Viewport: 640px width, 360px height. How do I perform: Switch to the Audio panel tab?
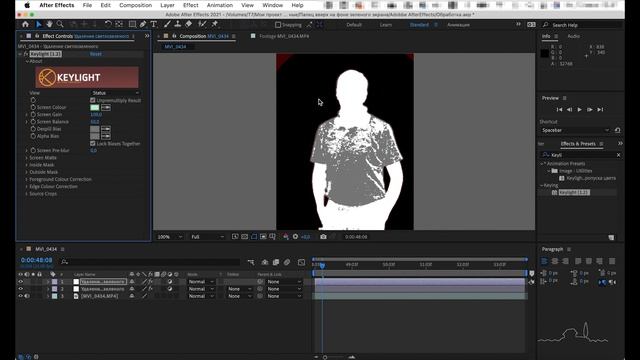(573, 36)
